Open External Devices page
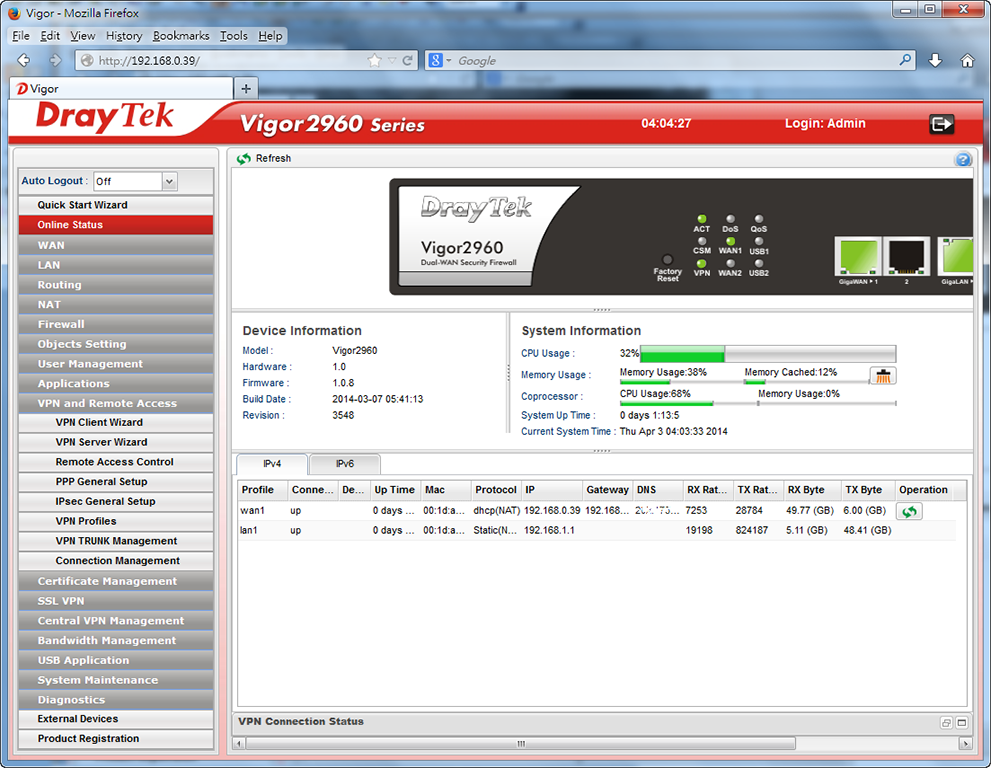The width and height of the screenshot is (991, 768). [x=116, y=719]
